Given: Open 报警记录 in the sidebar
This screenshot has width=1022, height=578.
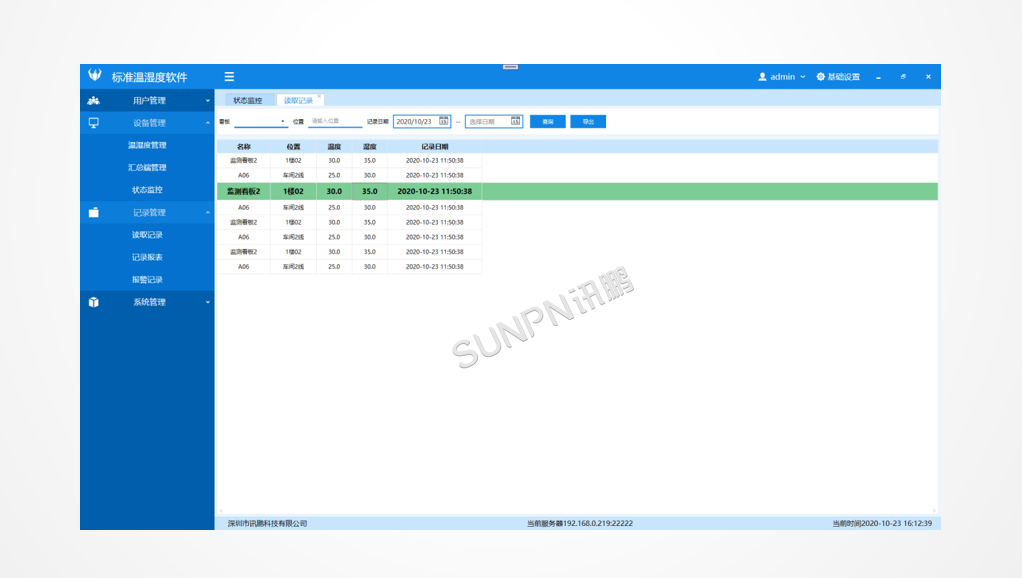Looking at the screenshot, I should pos(147,280).
